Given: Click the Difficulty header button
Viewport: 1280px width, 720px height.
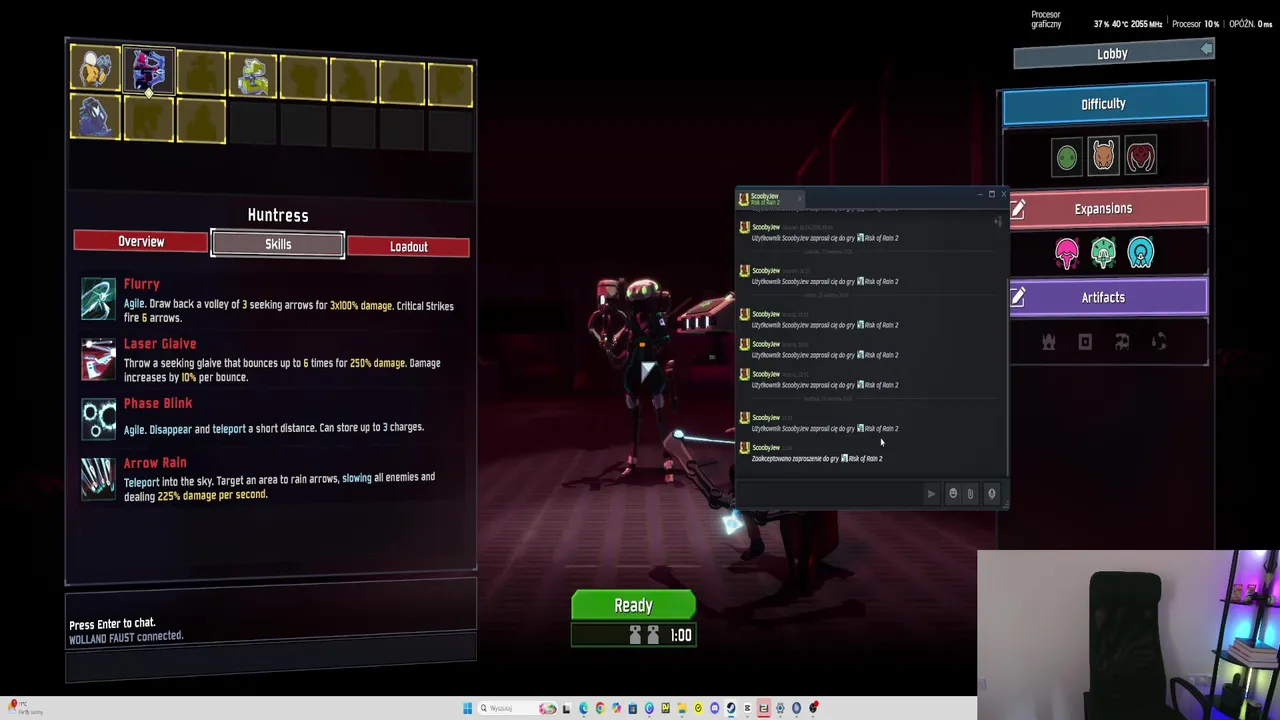Looking at the screenshot, I should (1104, 104).
